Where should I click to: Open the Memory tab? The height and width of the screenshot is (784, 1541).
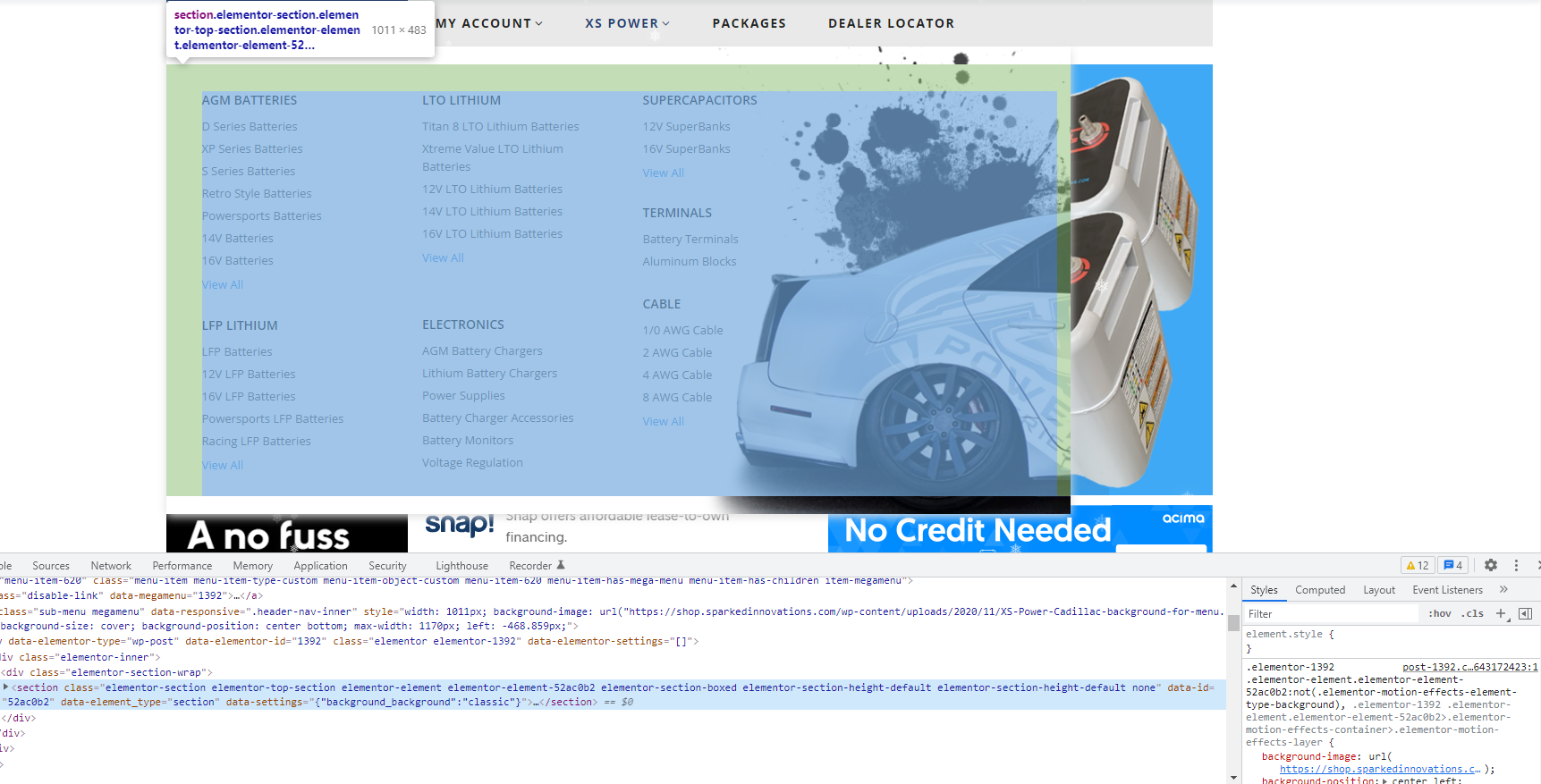[253, 566]
